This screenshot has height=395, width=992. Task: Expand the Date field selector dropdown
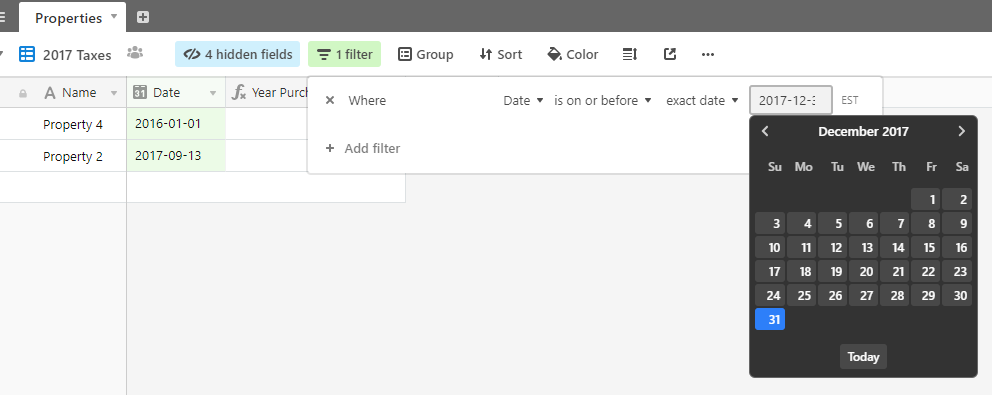tap(523, 100)
